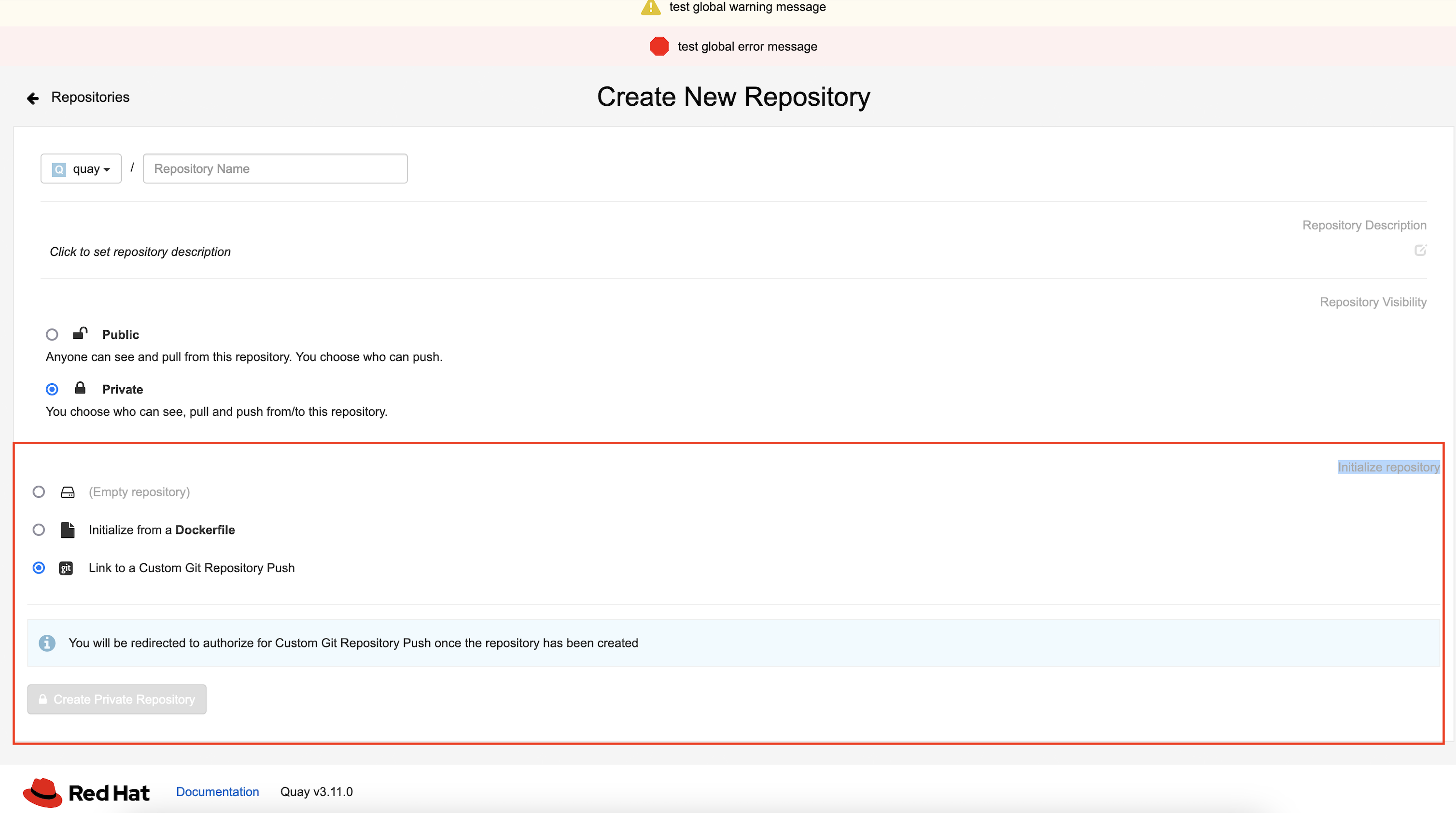The image size is (1456, 813).
Task: Click the edit description pencil icon
Action: click(1420, 250)
